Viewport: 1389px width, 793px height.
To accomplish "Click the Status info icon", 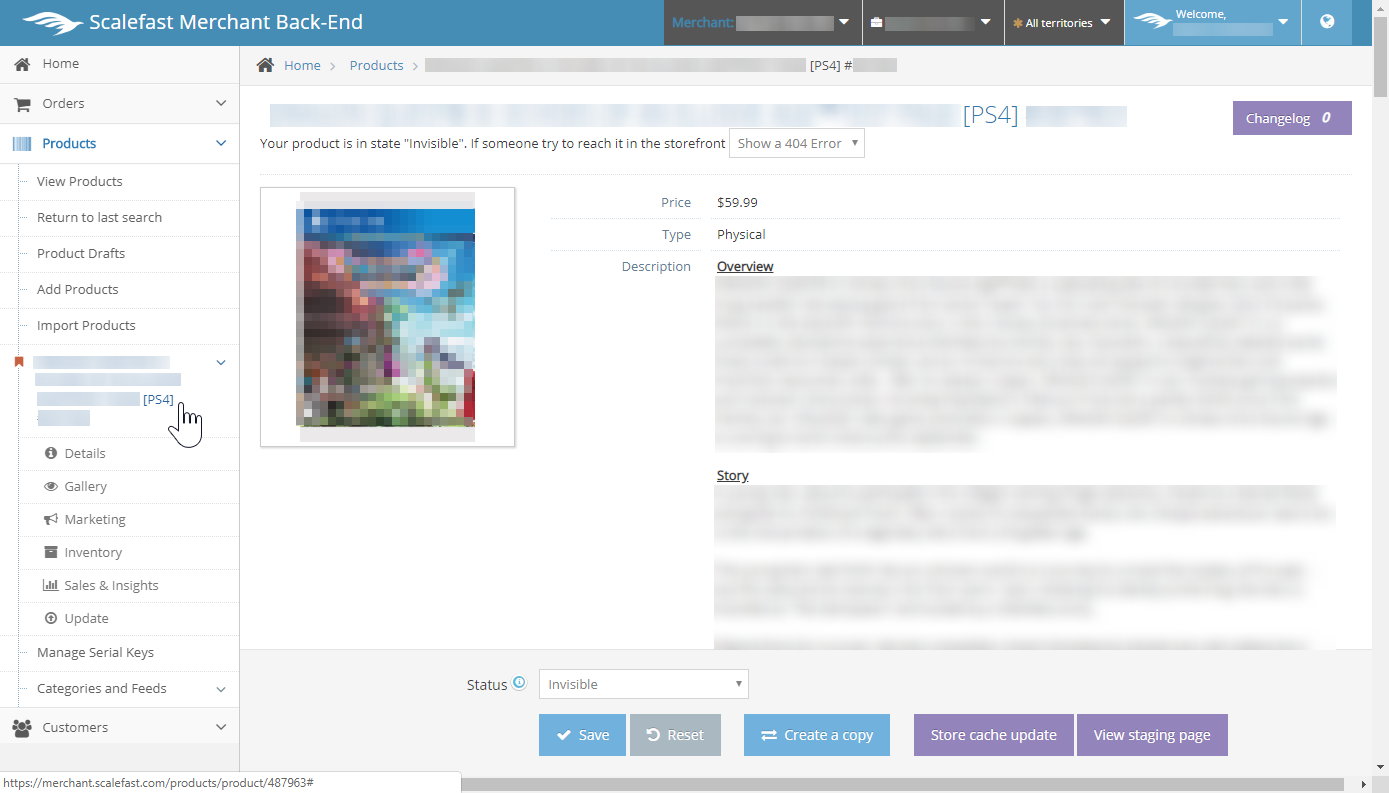I will point(519,684).
